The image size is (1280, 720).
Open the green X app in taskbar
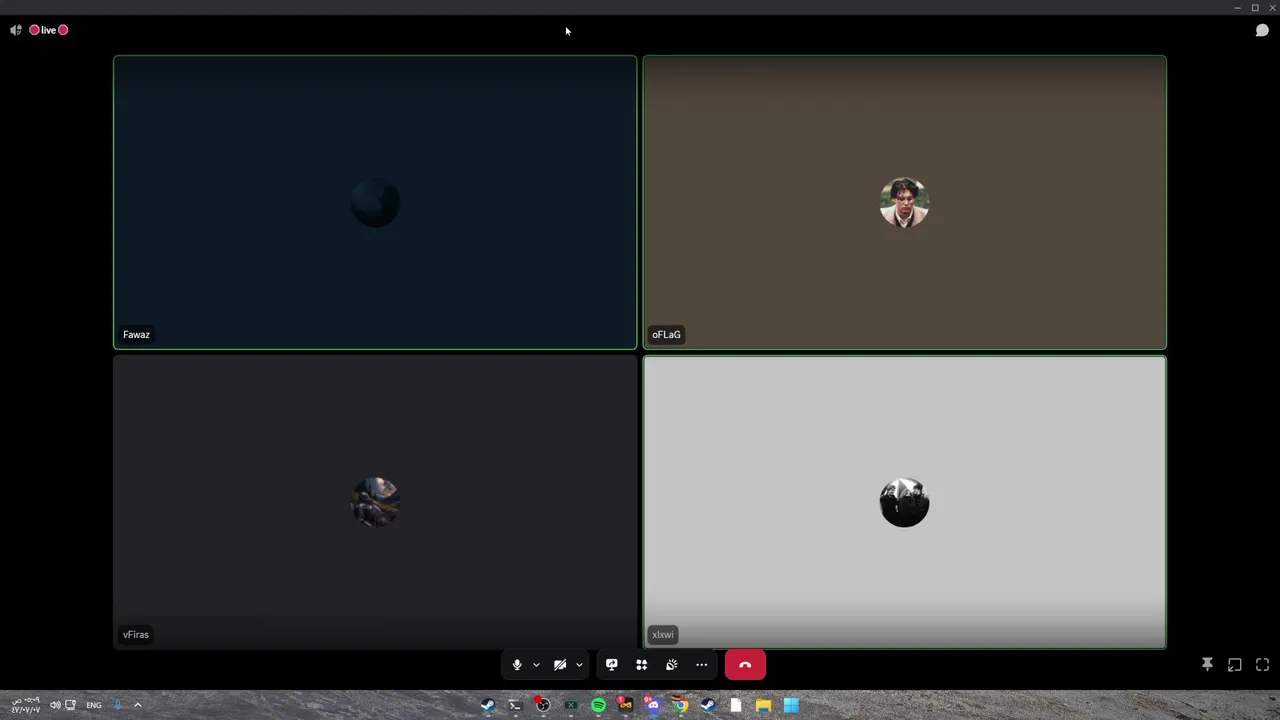[x=570, y=705]
